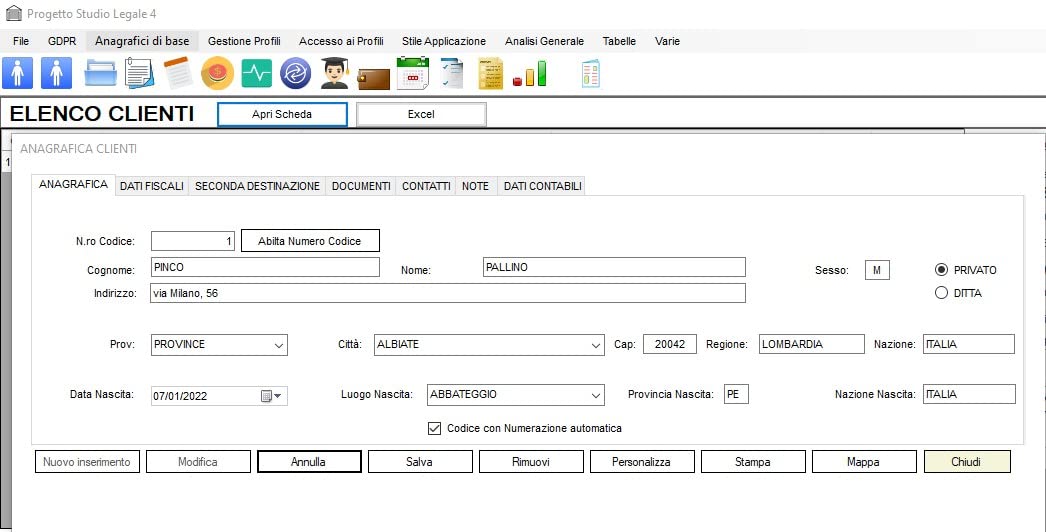
Task: Click the Modifica button
Action: (198, 461)
